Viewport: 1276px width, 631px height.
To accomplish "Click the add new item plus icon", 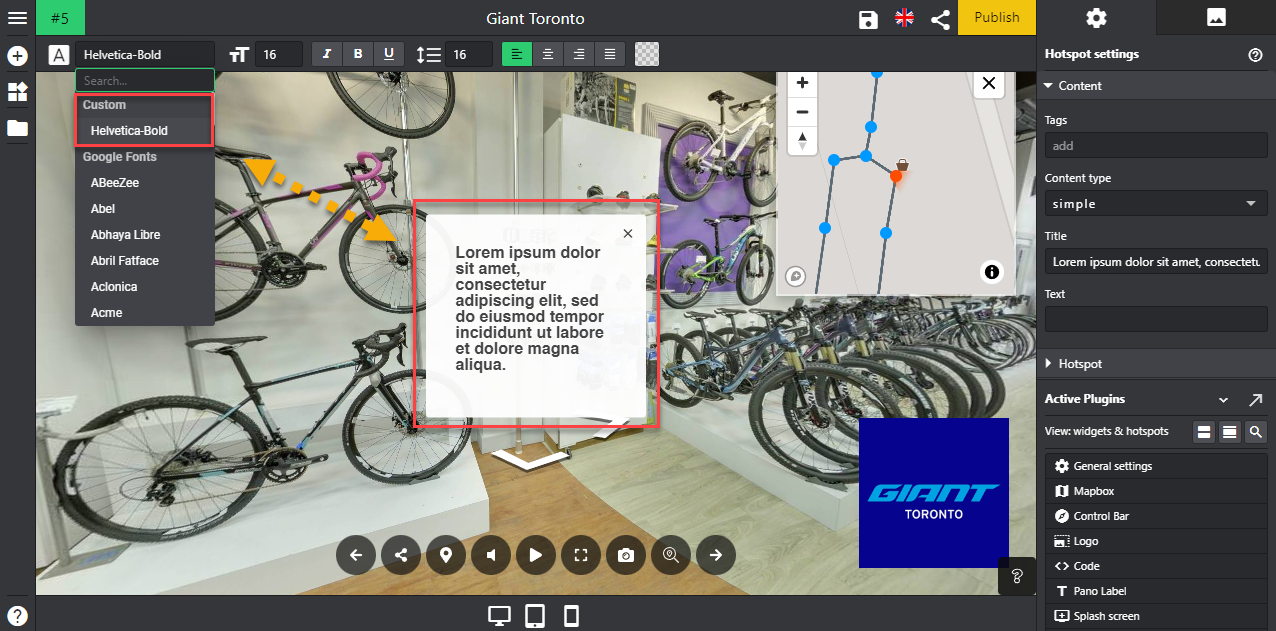I will point(17,56).
